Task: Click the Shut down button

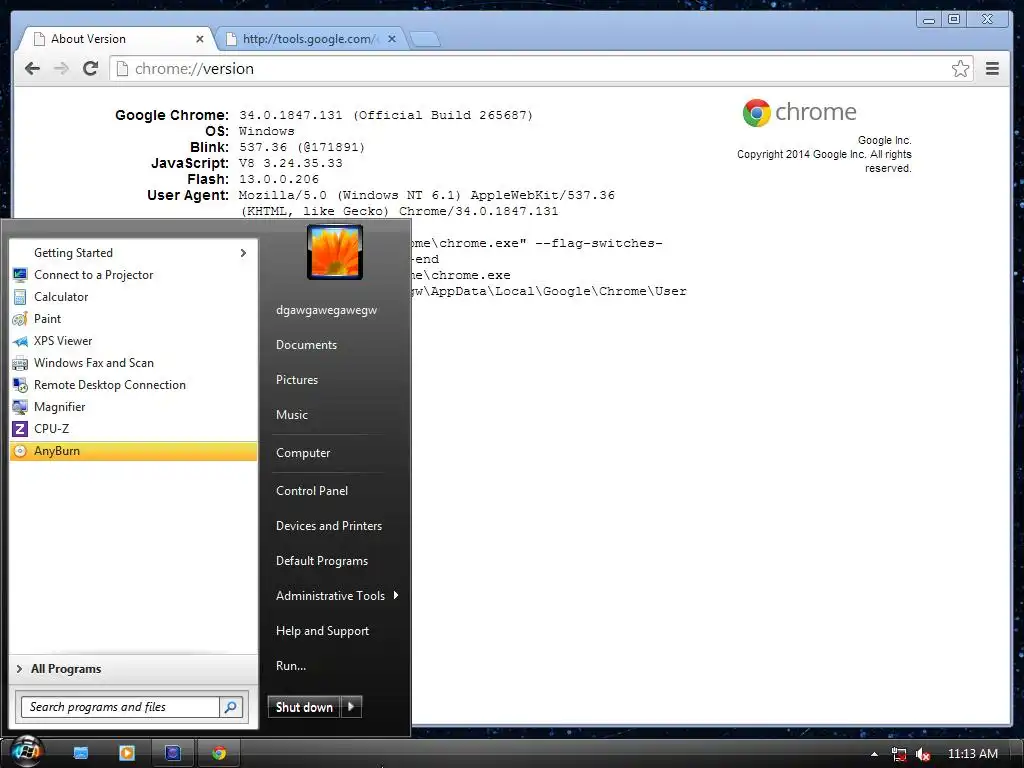Action: point(304,707)
